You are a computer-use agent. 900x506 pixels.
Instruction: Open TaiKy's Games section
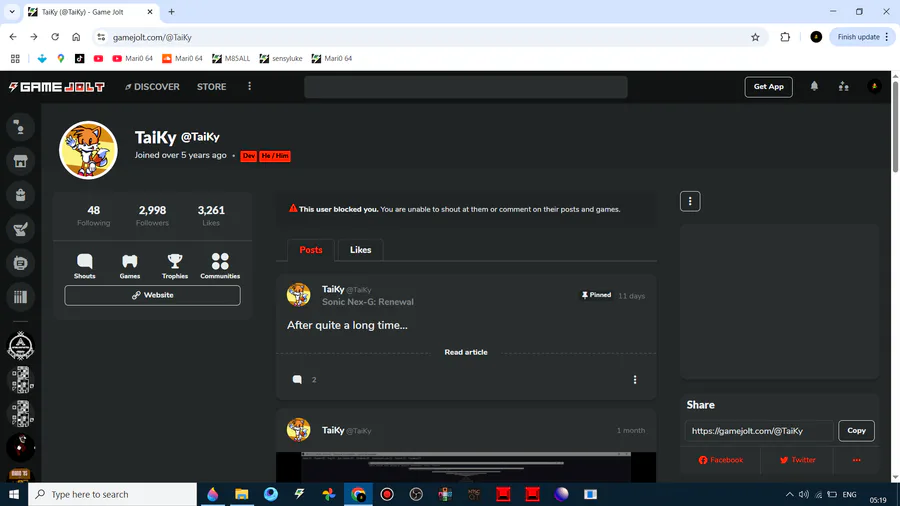[x=130, y=266]
